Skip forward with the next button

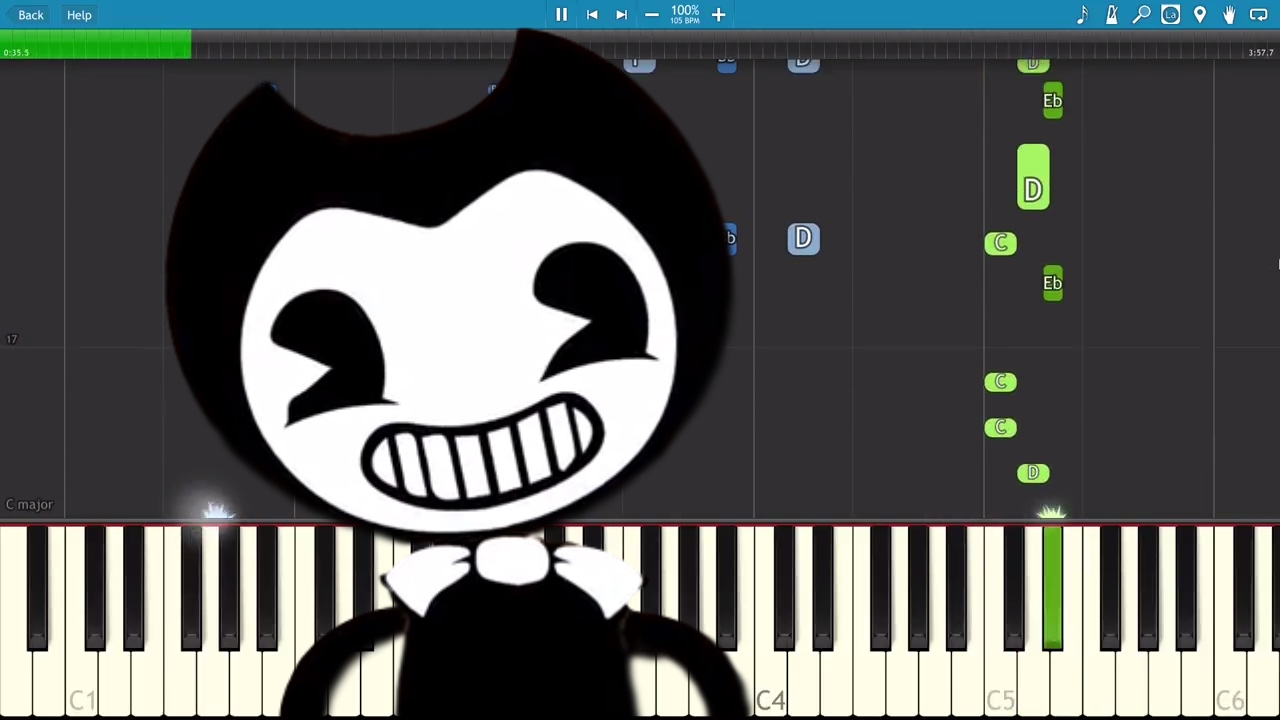tap(621, 15)
